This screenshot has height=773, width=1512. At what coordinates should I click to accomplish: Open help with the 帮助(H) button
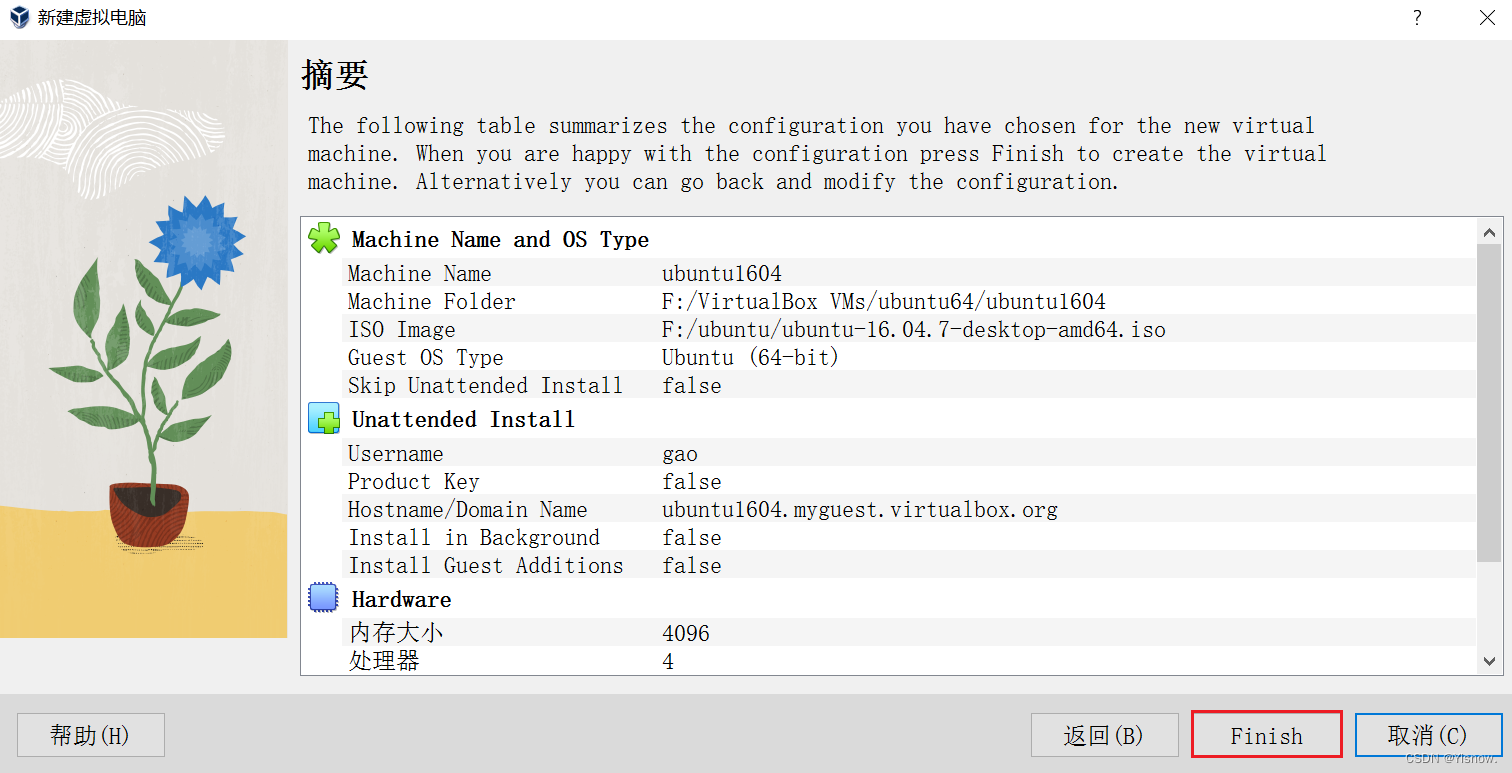pyautogui.click(x=90, y=735)
